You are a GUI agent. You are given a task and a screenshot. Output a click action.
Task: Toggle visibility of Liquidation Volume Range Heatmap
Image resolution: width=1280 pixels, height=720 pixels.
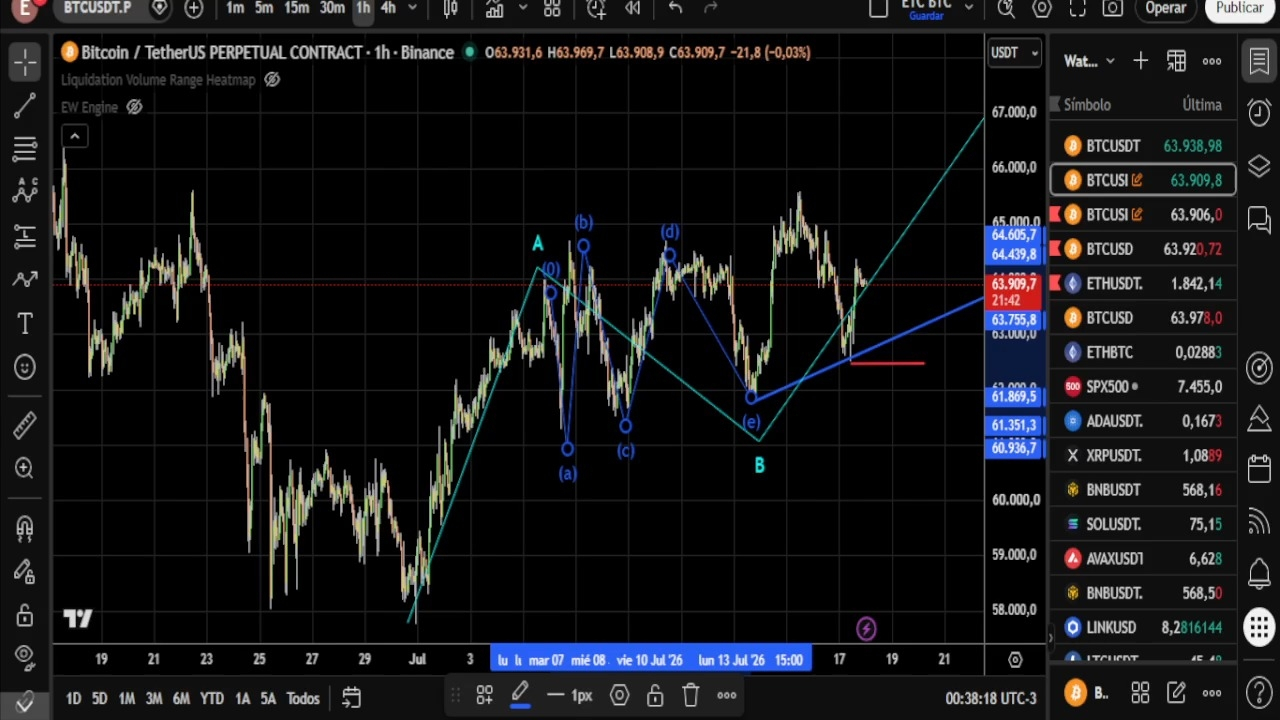click(272, 80)
